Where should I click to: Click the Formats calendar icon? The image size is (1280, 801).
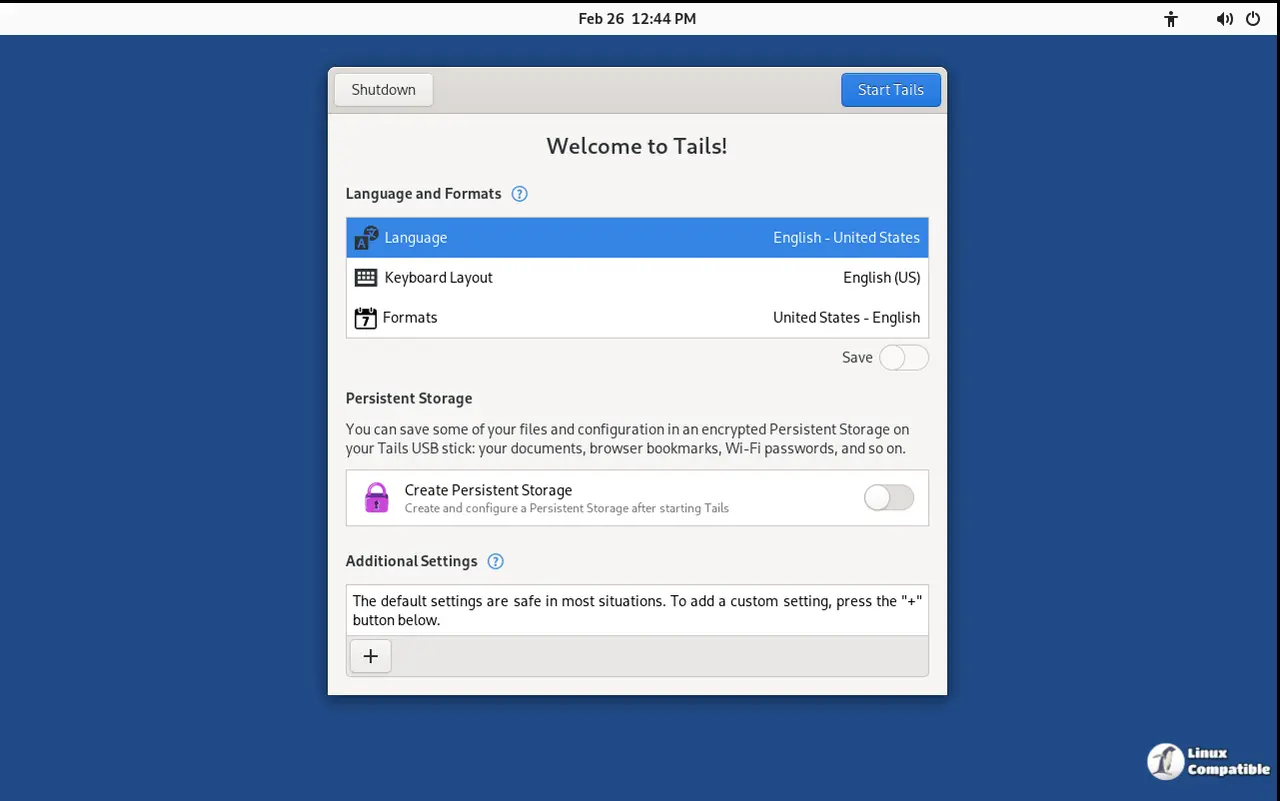(x=365, y=318)
